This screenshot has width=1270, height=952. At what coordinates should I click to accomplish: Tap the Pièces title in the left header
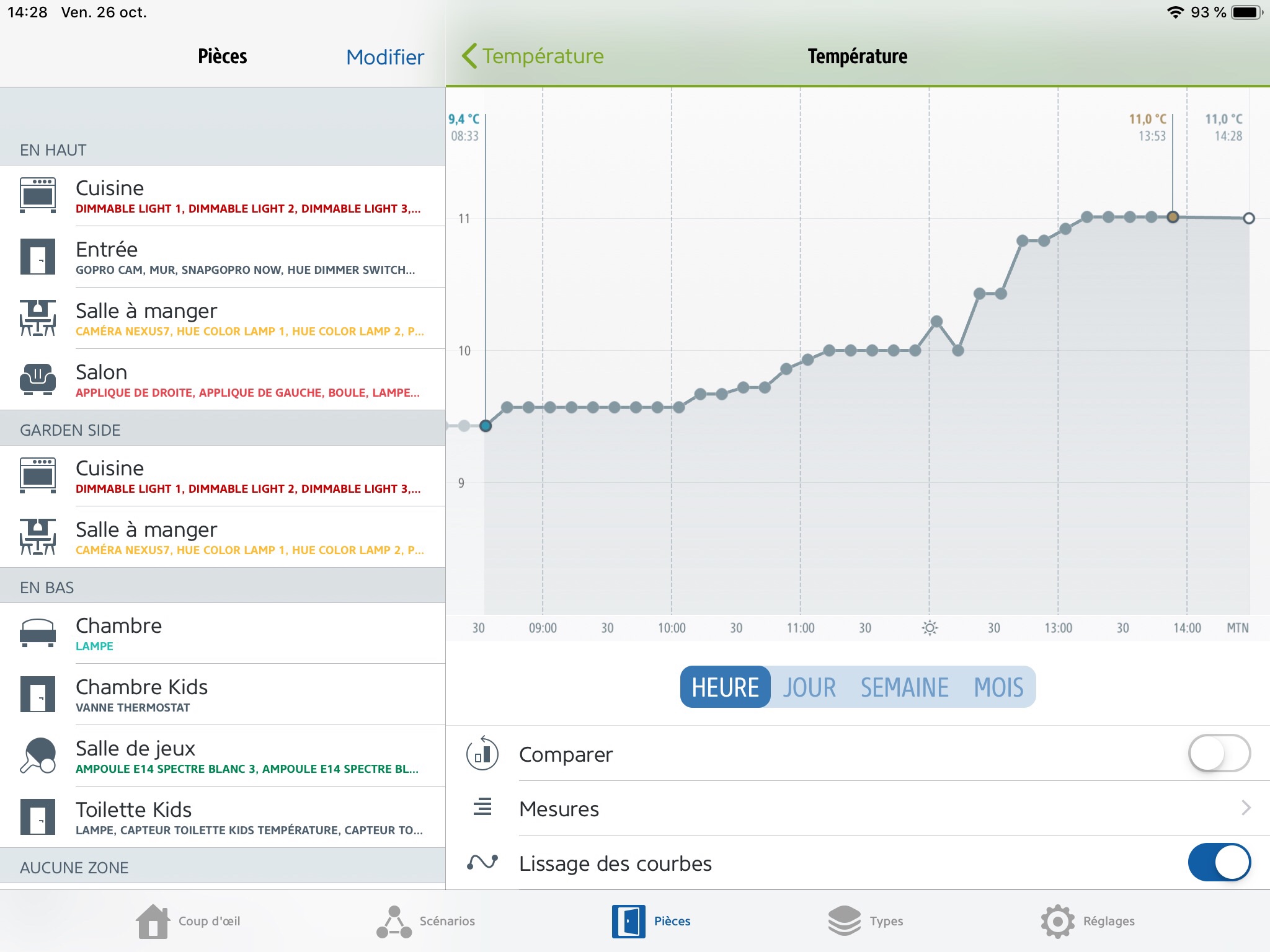222,56
